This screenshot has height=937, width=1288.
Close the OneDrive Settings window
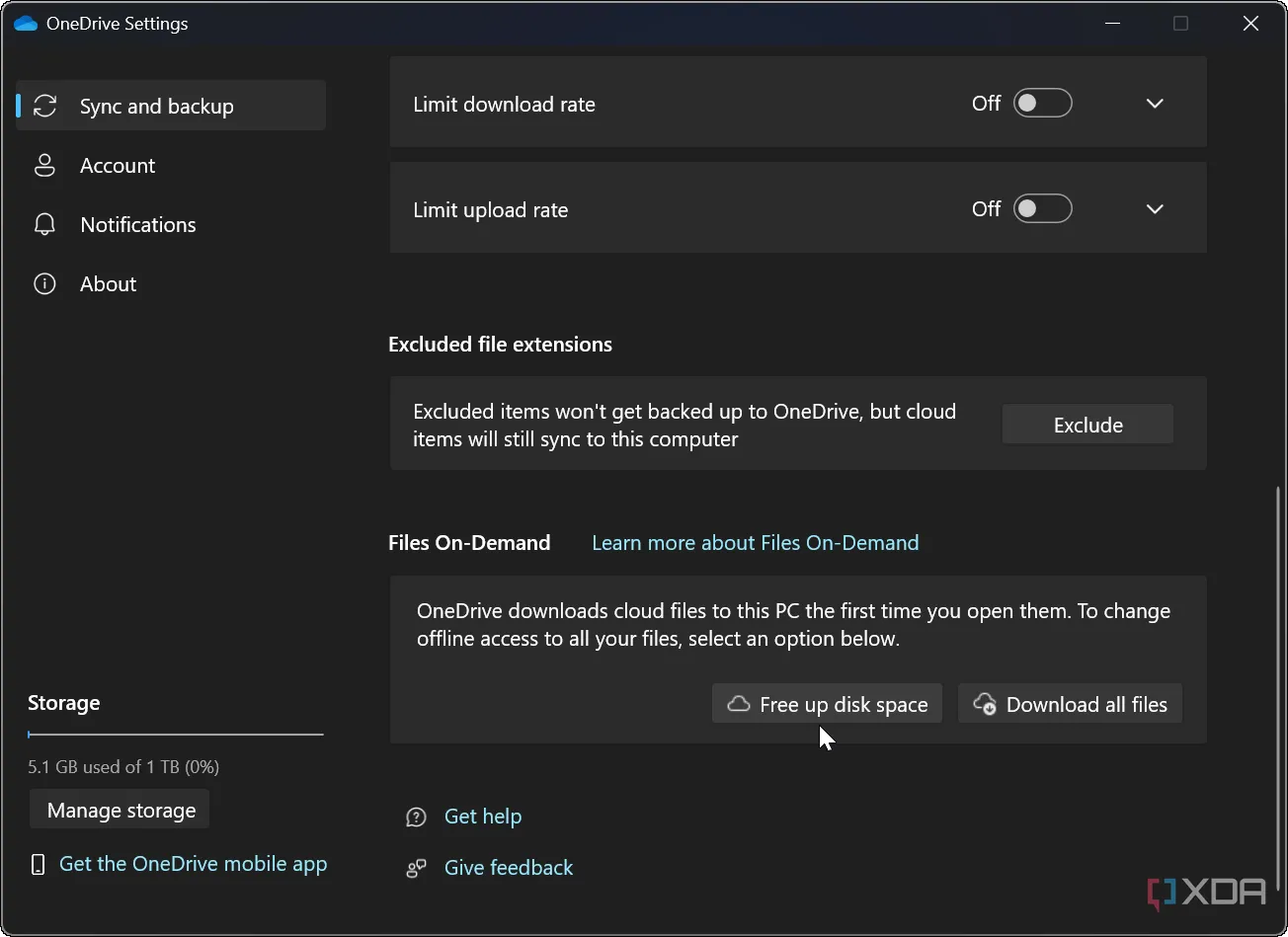(1250, 24)
